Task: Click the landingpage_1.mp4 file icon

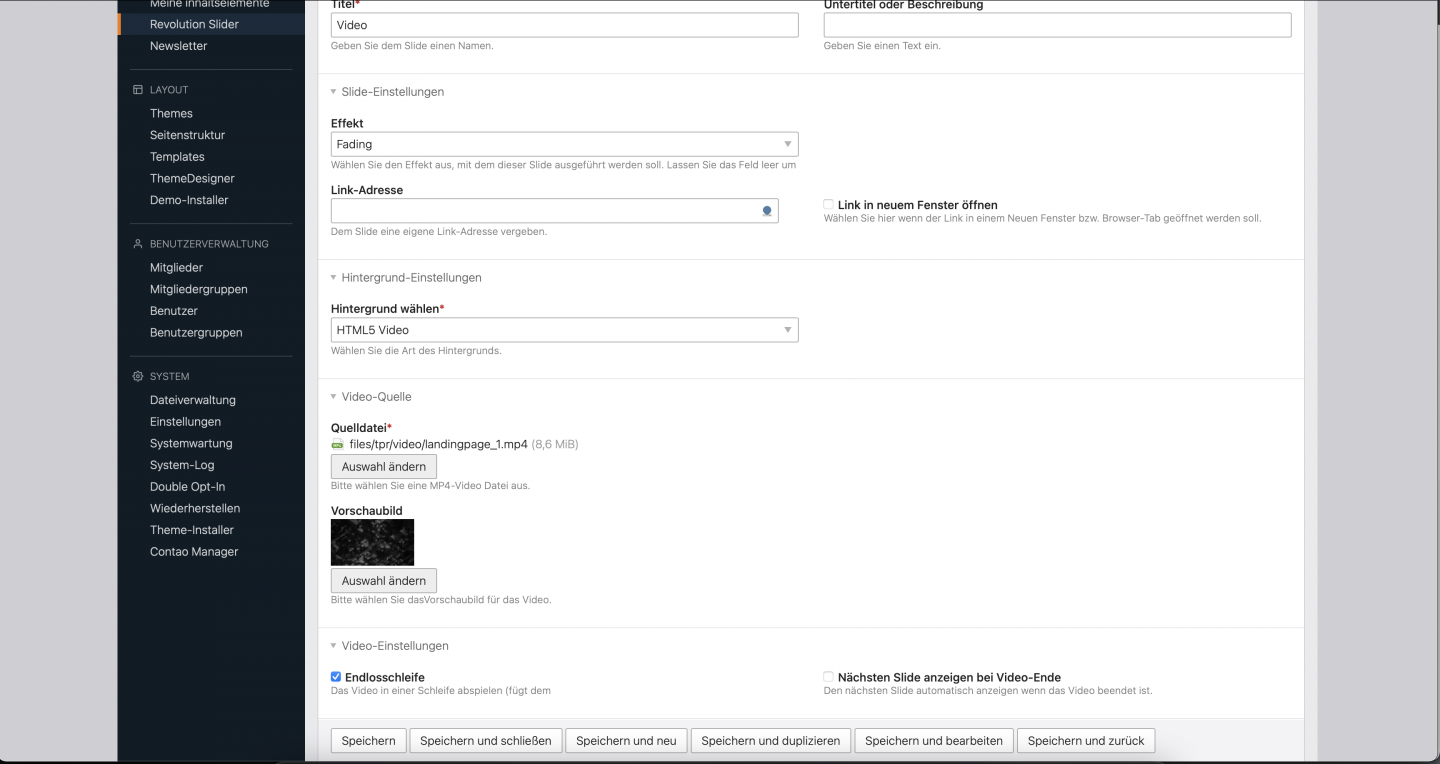Action: click(x=337, y=444)
